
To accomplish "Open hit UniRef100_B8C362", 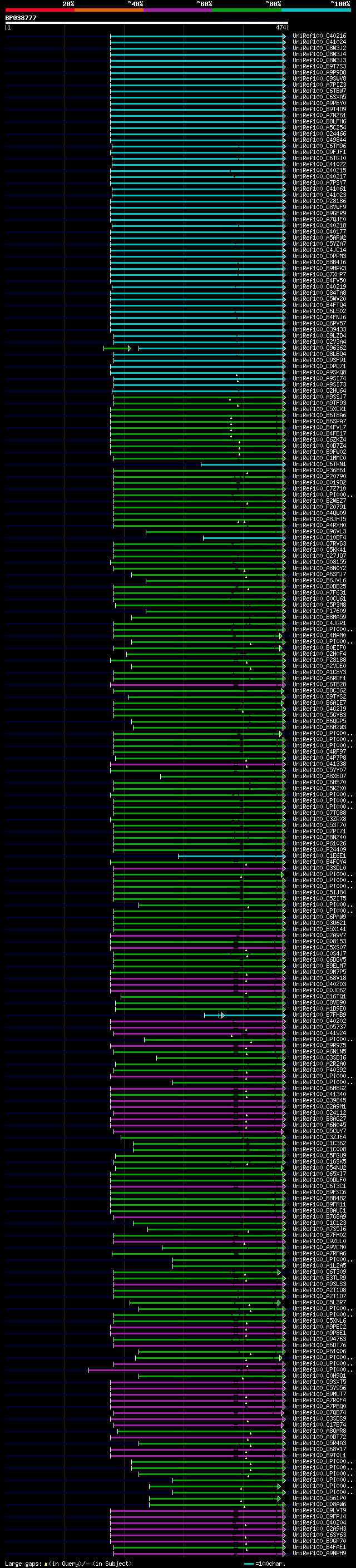I will click(319, 691).
